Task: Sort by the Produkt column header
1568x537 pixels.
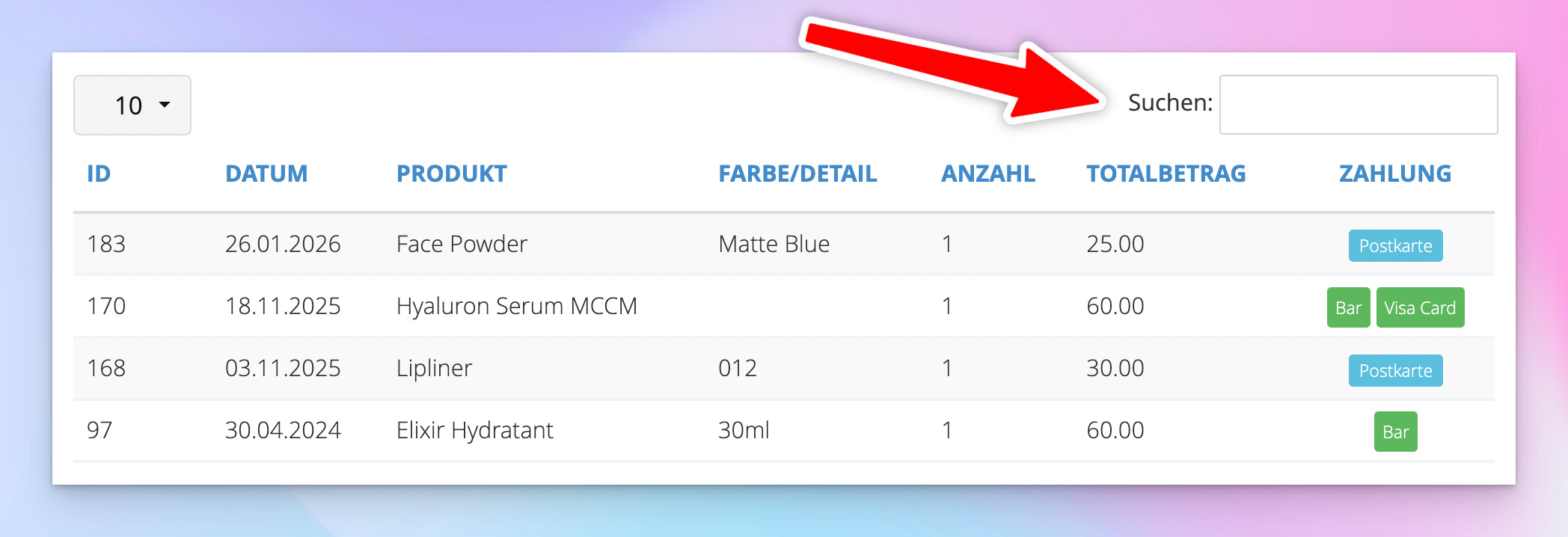Action: (451, 174)
